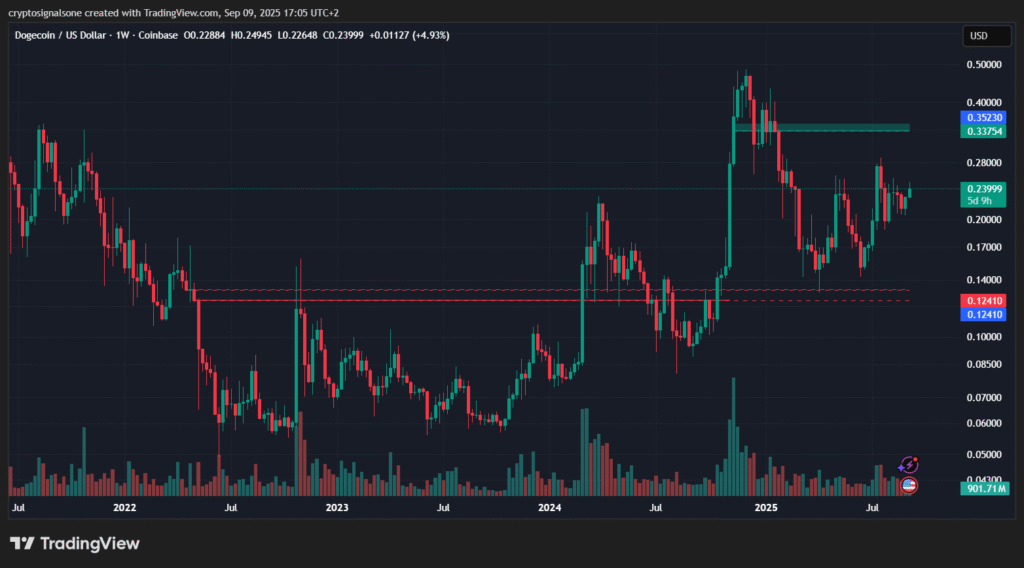Click the red 0.12410 price label
Viewport: 1024px width, 568px height.
pyautogui.click(x=984, y=301)
